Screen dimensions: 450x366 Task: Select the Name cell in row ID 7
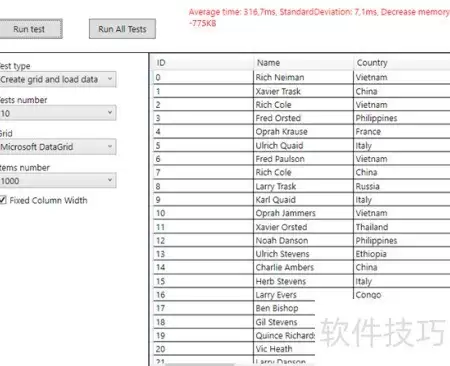(303, 172)
